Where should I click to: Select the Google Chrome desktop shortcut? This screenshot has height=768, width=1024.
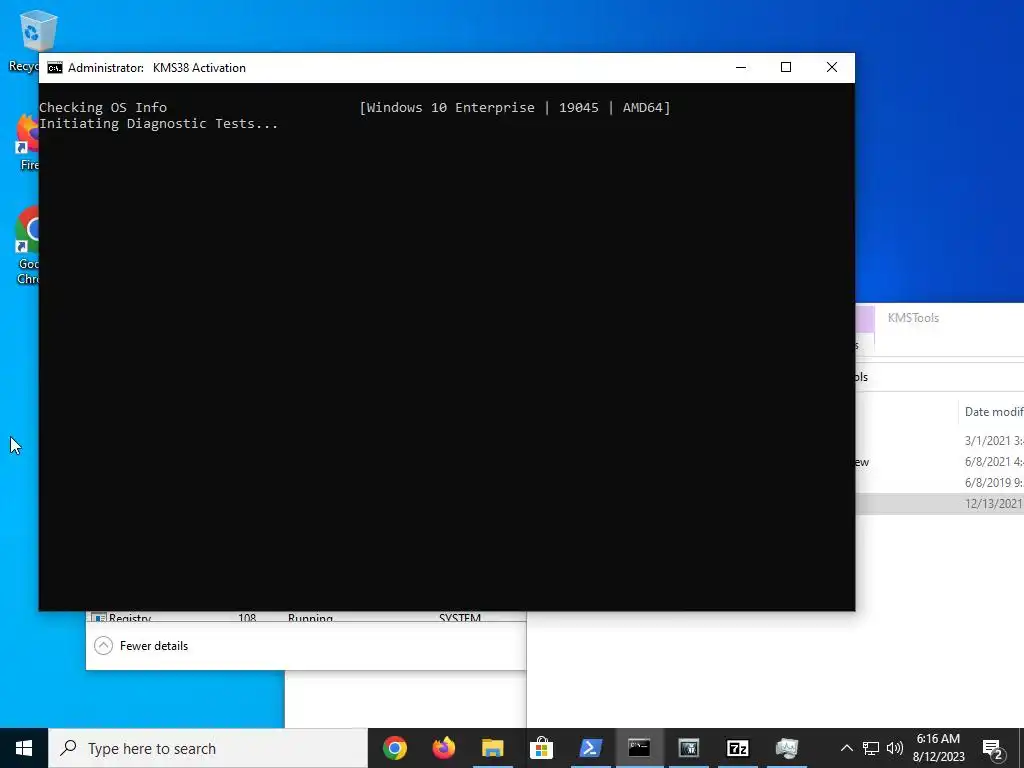click(26, 246)
